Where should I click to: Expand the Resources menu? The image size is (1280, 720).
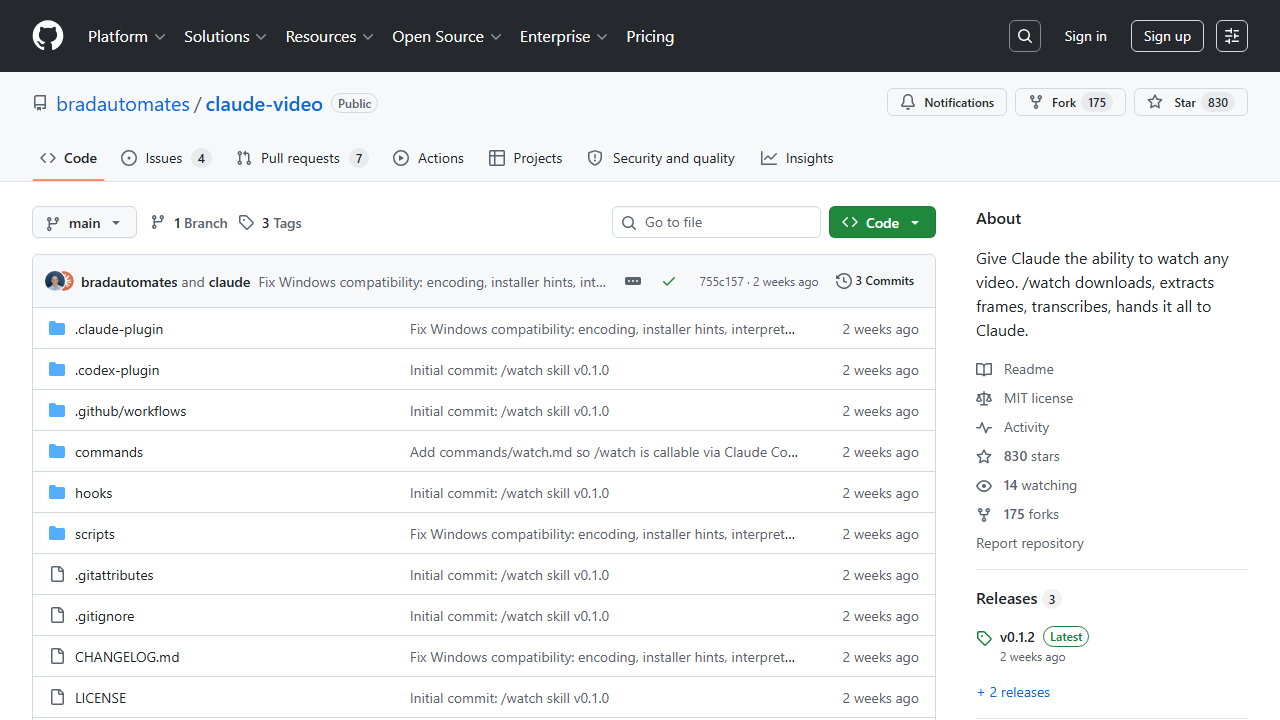(329, 36)
